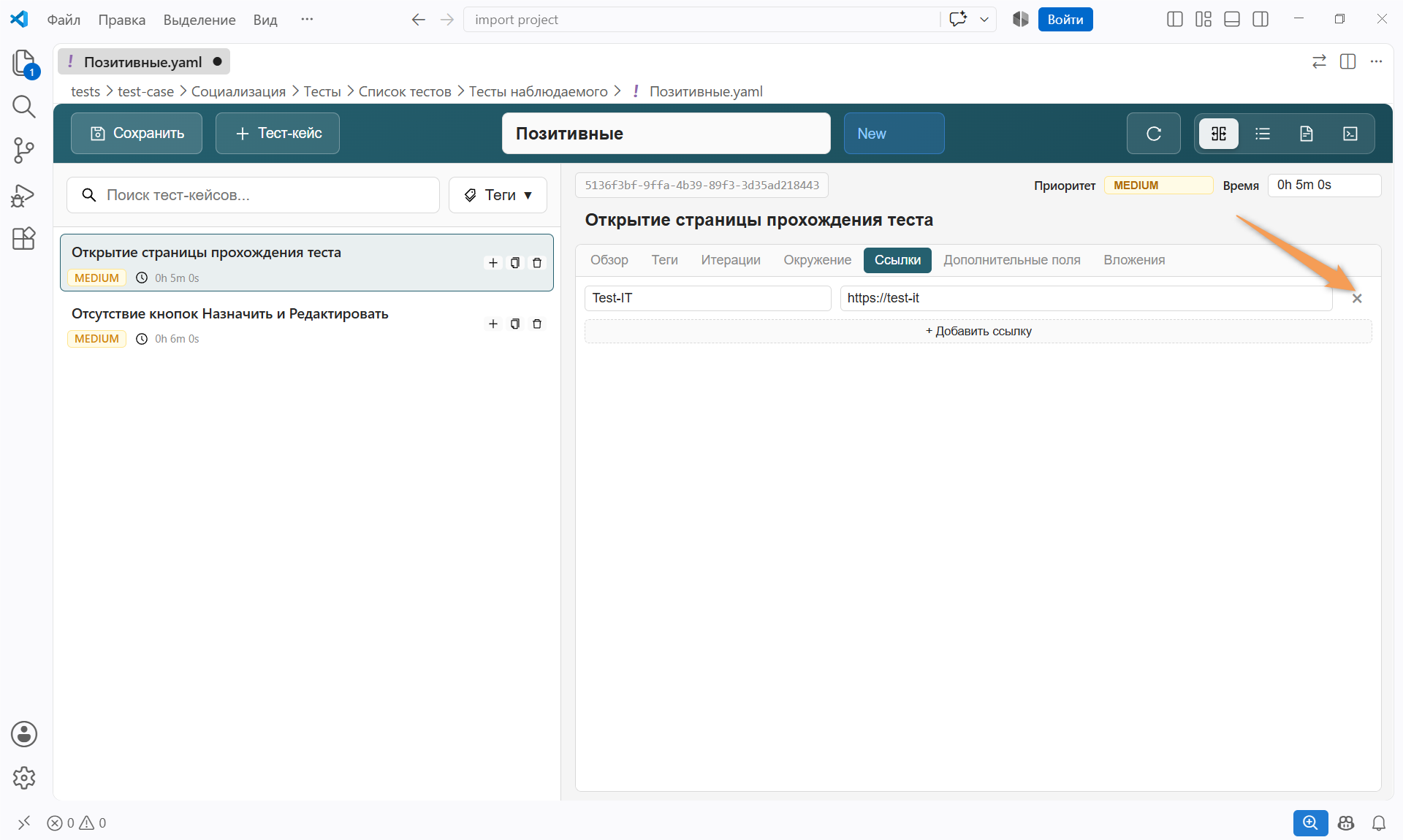The height and width of the screenshot is (840, 1403).
Task: Expand the chat dropdown arrow in title bar
Action: pos(984,20)
